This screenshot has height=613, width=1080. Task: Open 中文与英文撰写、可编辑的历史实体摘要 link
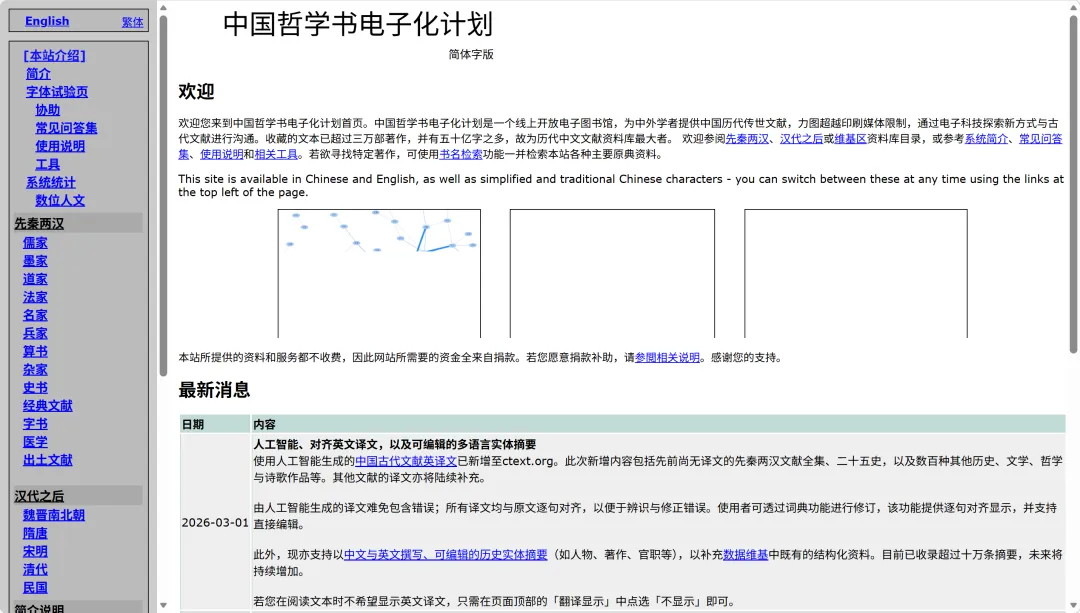(446, 554)
